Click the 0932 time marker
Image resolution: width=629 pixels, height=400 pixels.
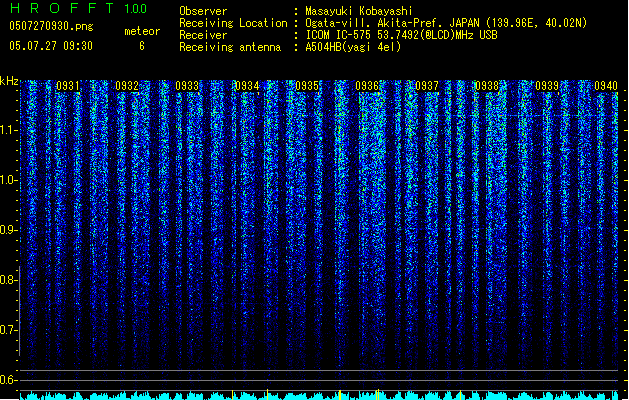coord(127,86)
